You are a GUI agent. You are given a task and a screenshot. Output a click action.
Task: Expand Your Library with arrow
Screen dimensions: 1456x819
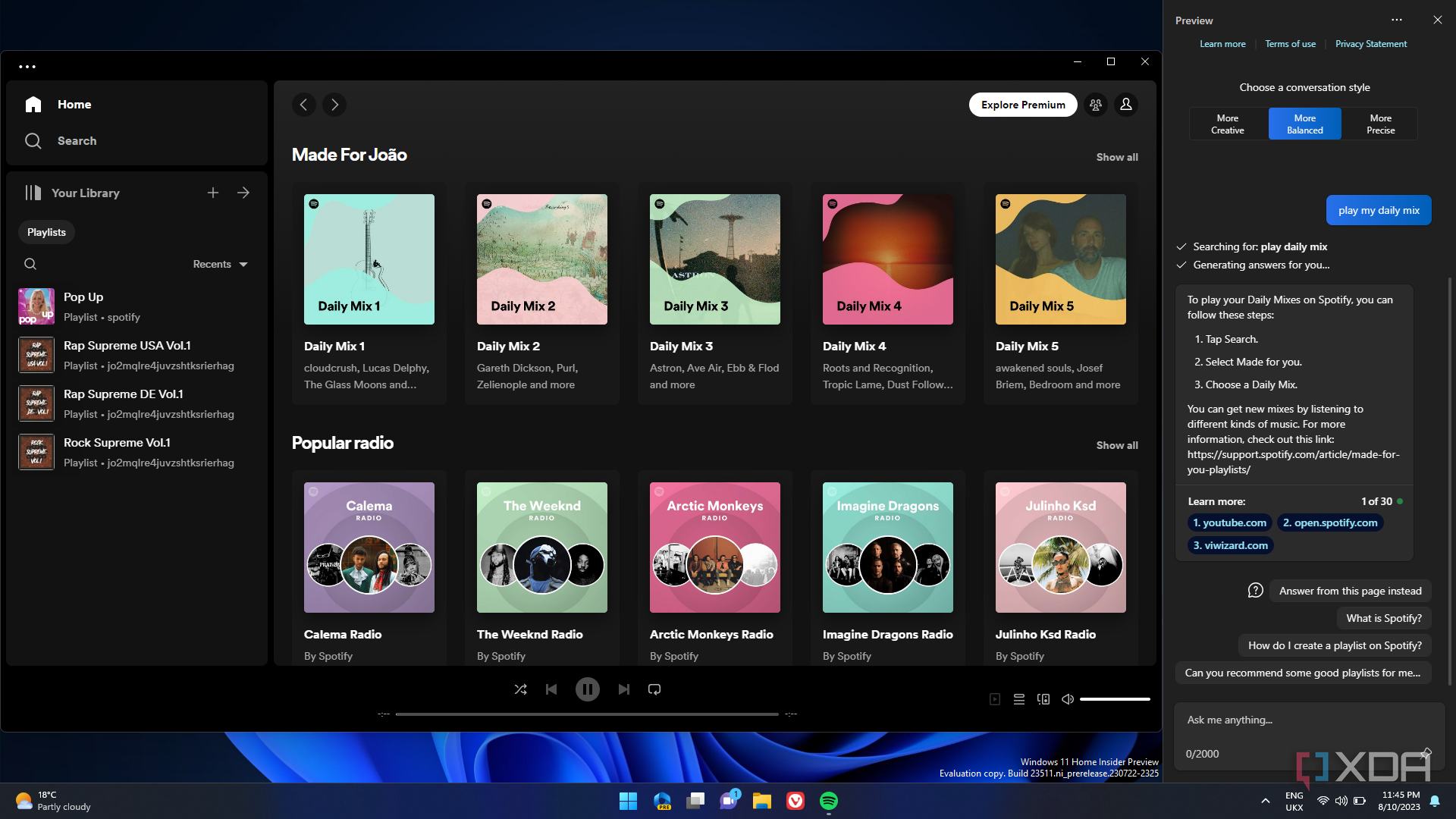243,193
